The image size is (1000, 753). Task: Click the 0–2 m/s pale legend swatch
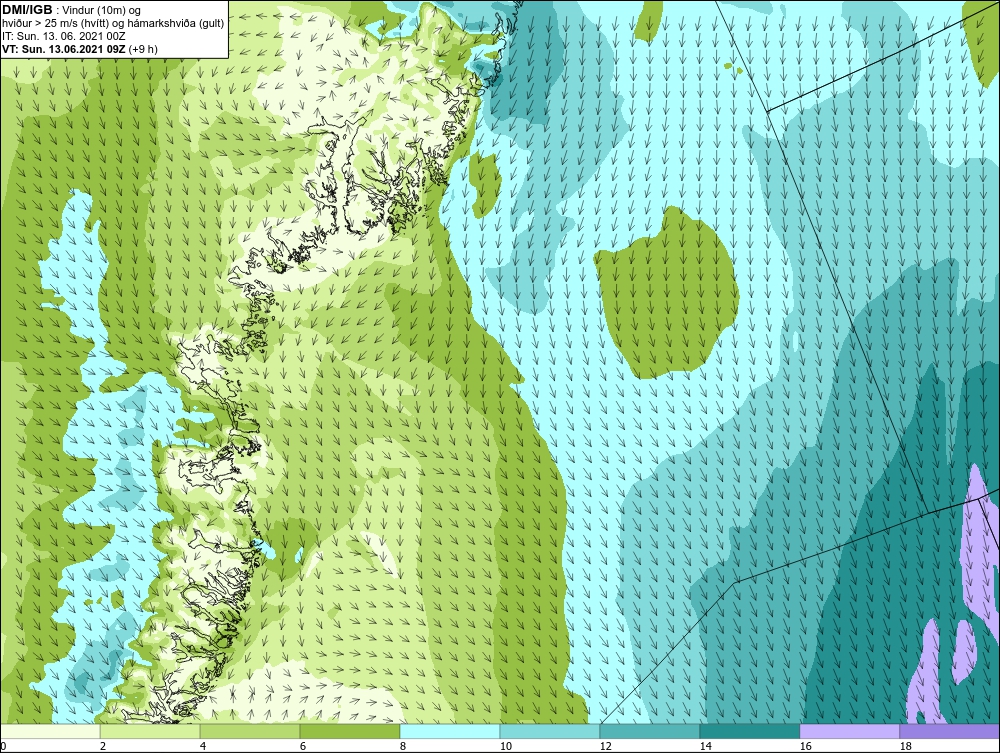click(x=50, y=731)
